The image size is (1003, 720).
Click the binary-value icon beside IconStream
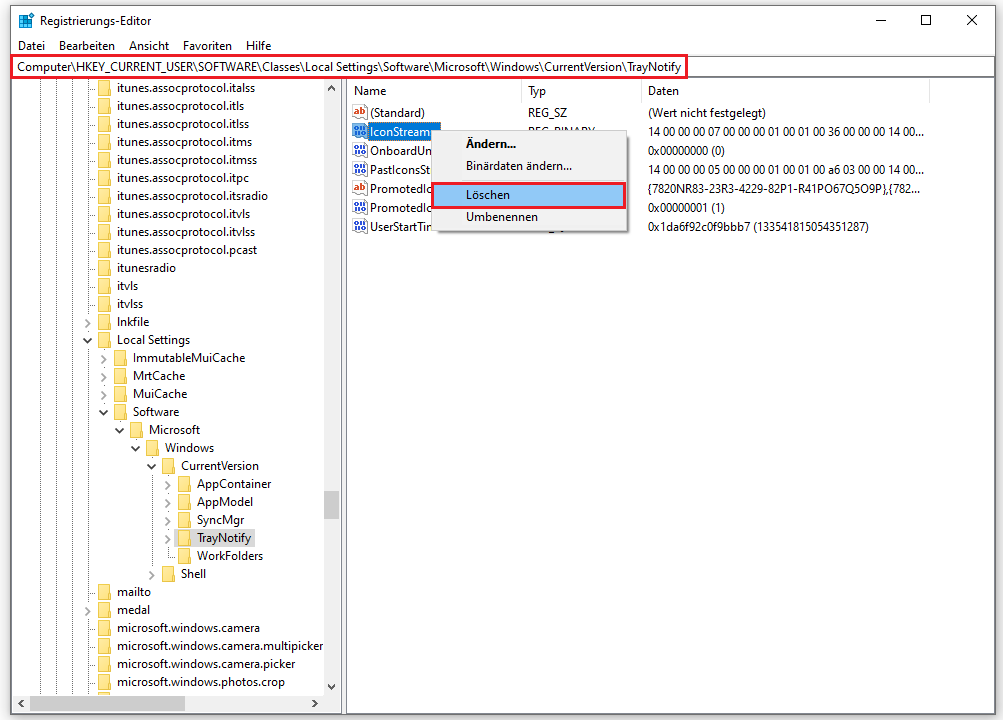(x=360, y=131)
